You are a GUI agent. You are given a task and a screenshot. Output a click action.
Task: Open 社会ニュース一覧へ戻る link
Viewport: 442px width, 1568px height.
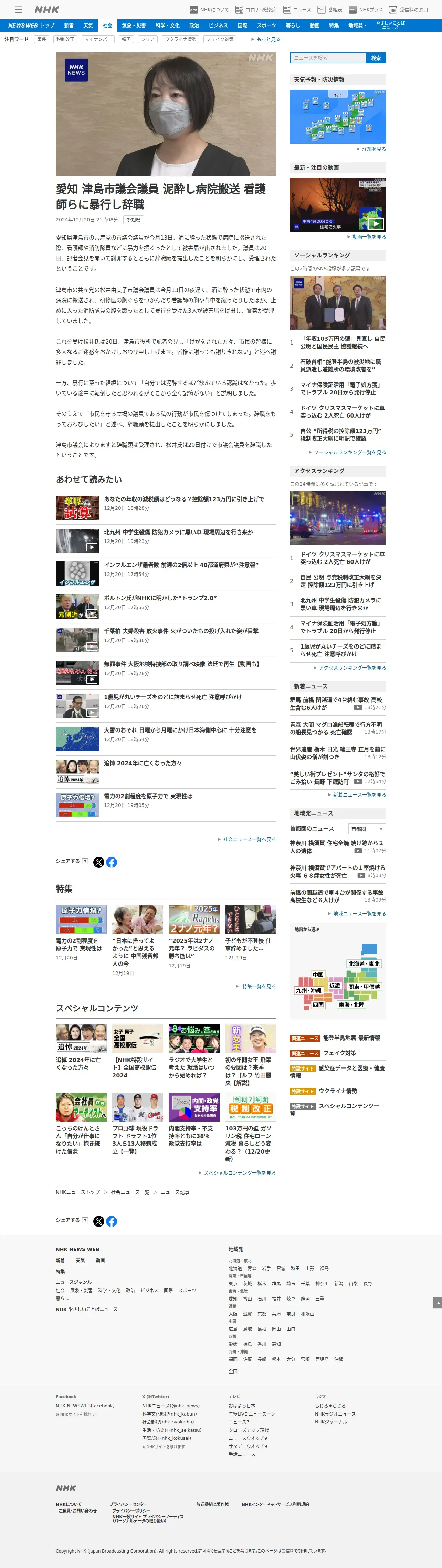[x=247, y=839]
